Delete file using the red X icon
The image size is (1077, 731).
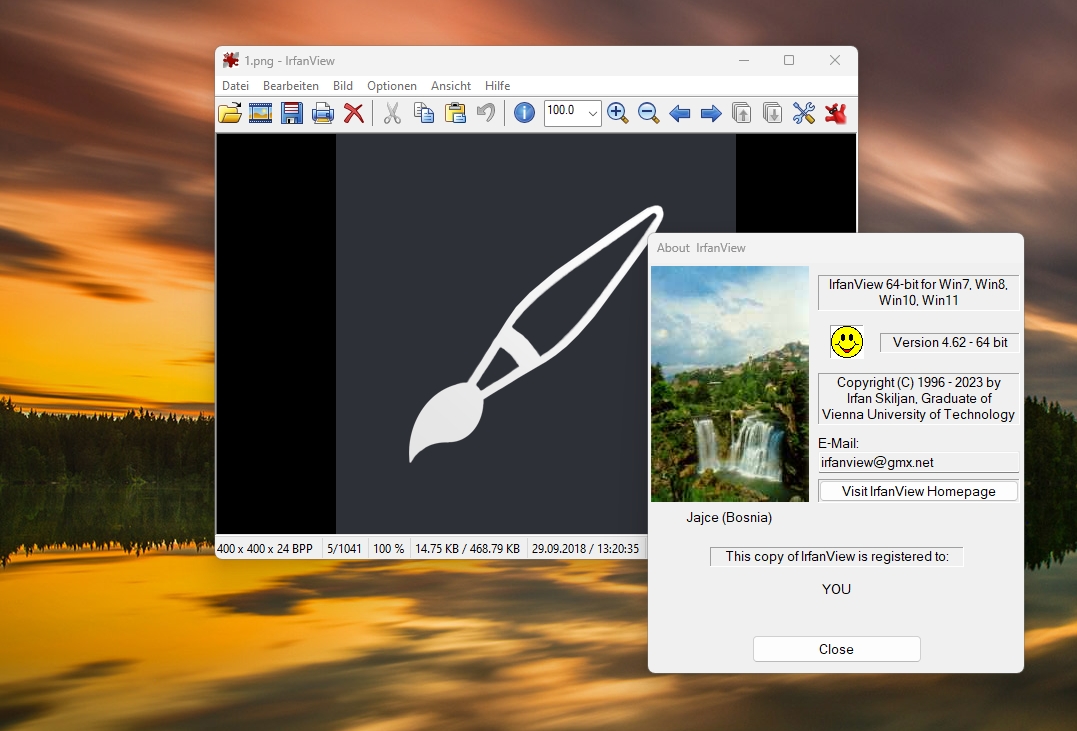point(354,113)
